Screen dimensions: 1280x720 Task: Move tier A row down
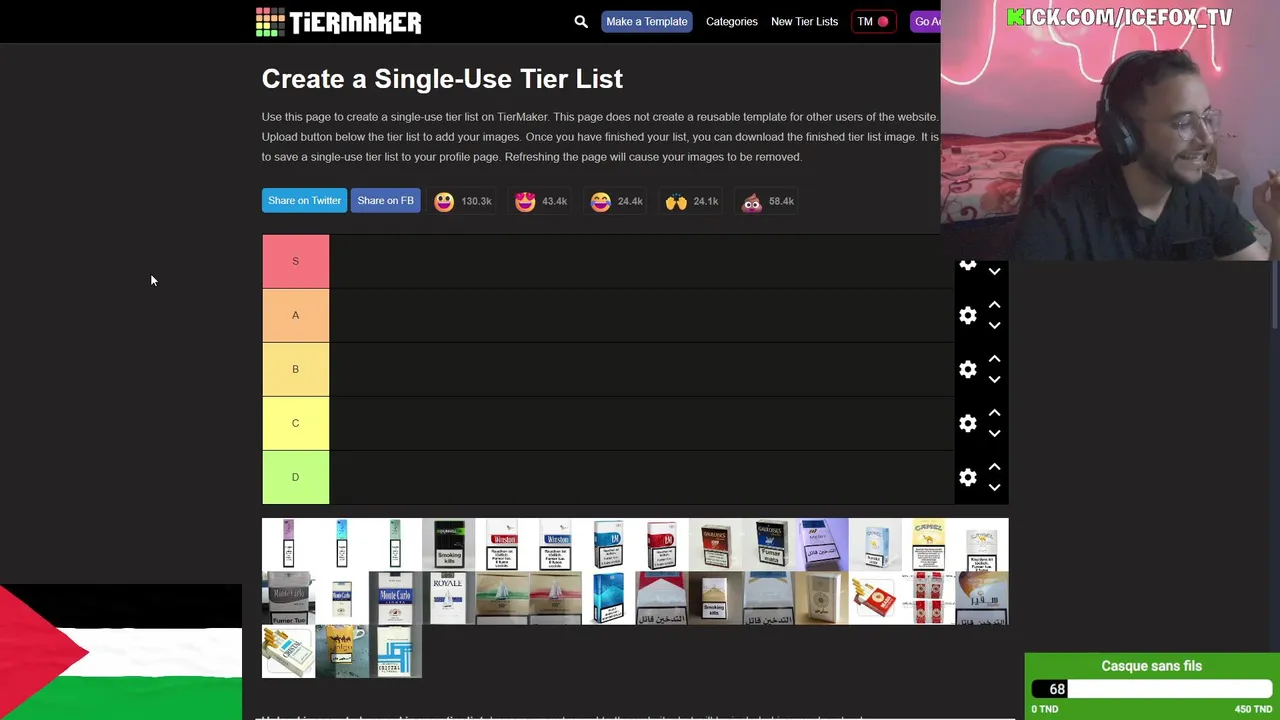click(994, 325)
